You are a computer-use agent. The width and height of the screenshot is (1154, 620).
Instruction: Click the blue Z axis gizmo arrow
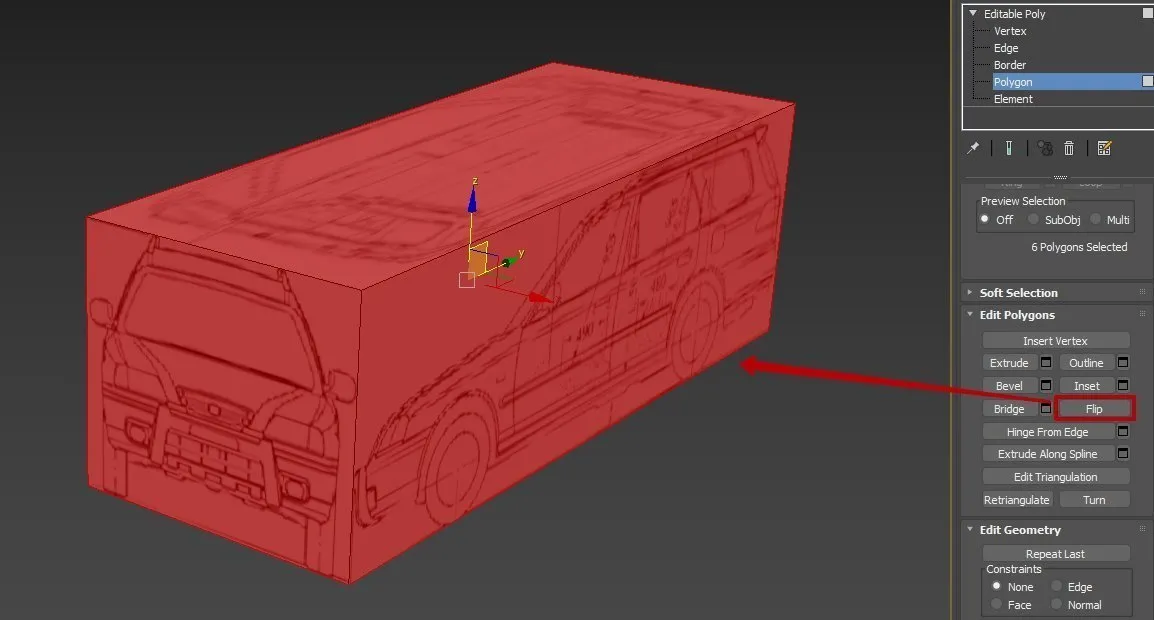473,198
